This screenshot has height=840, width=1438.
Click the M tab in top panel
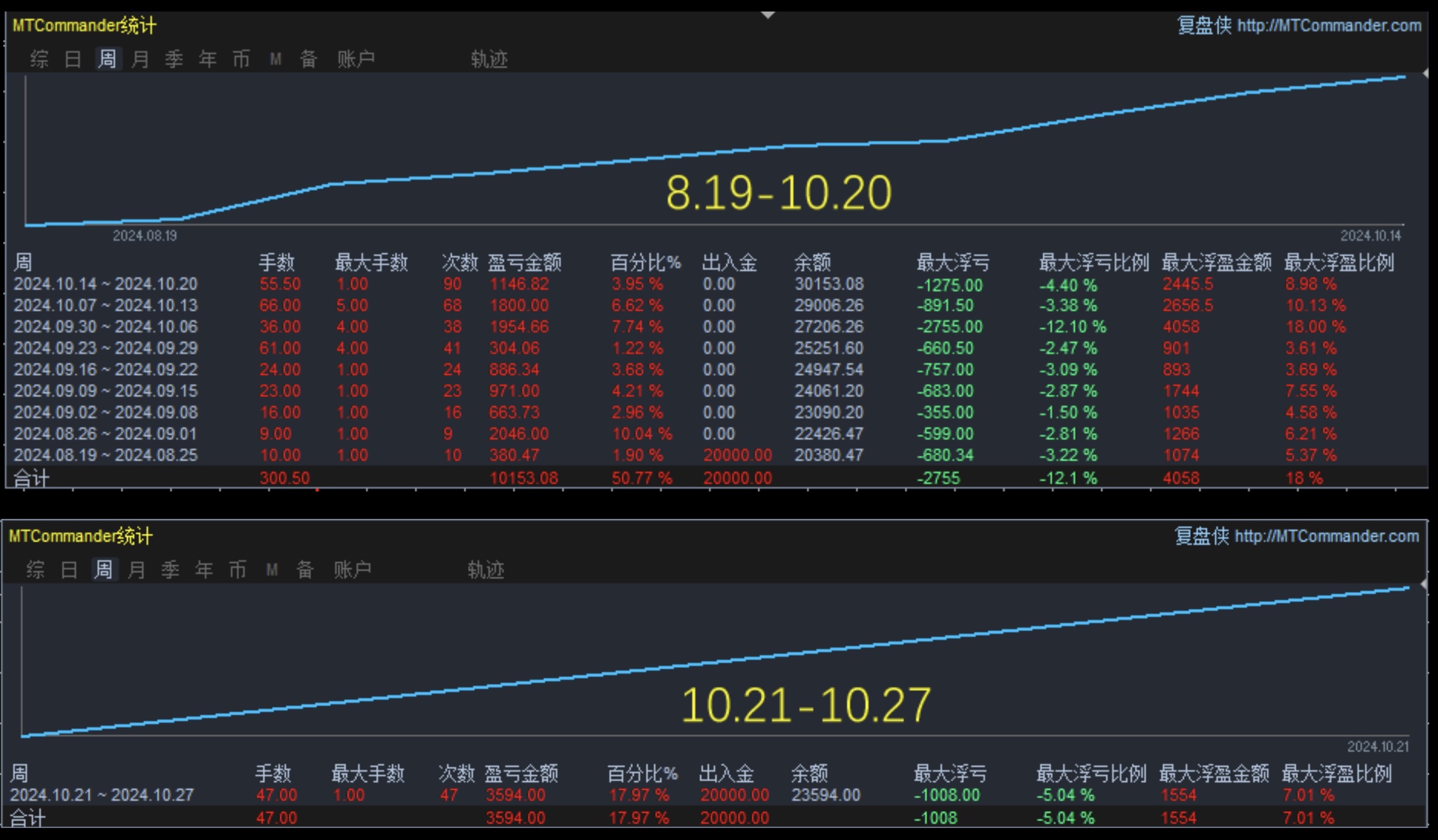(x=275, y=59)
